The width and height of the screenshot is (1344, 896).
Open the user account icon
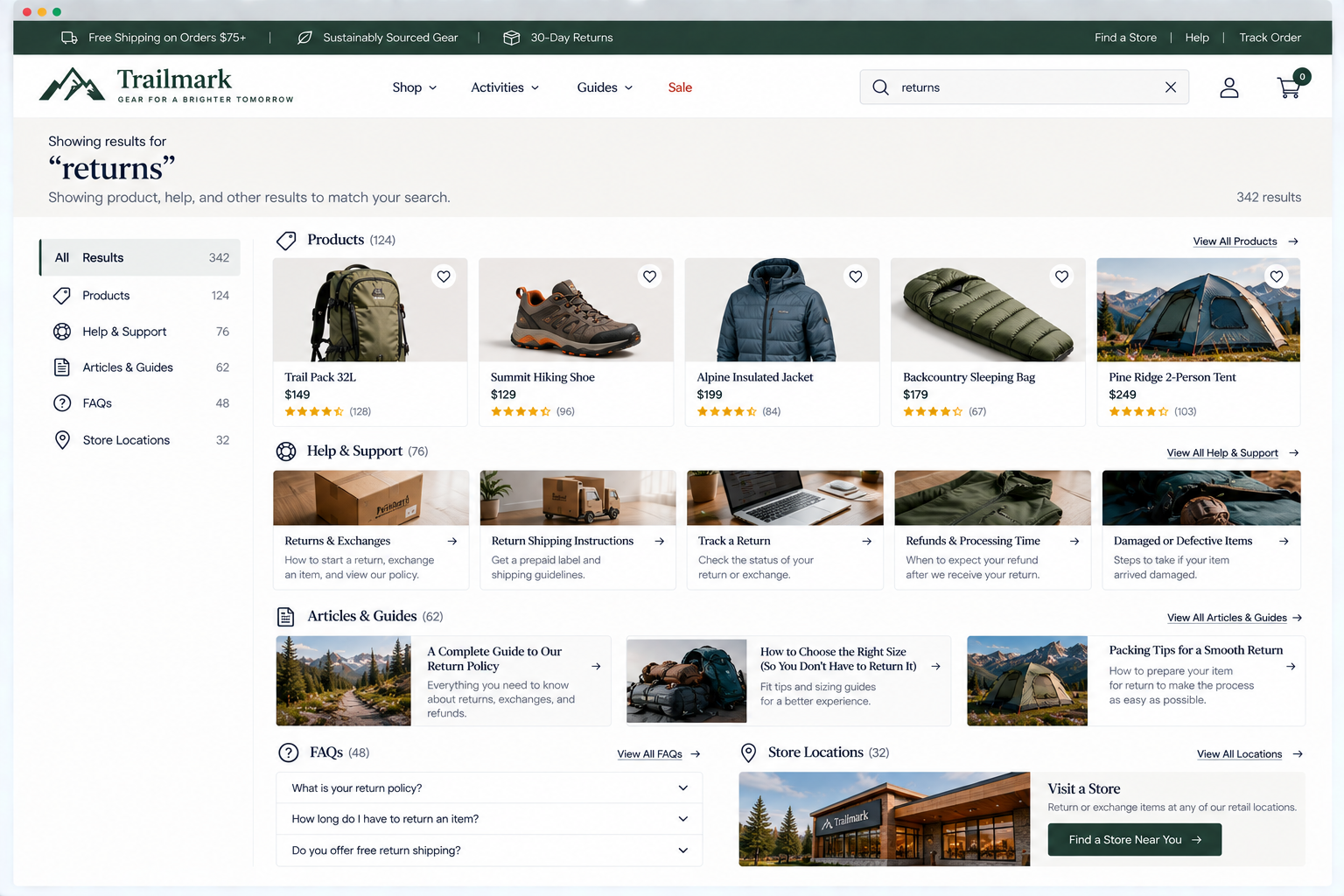tap(1229, 87)
